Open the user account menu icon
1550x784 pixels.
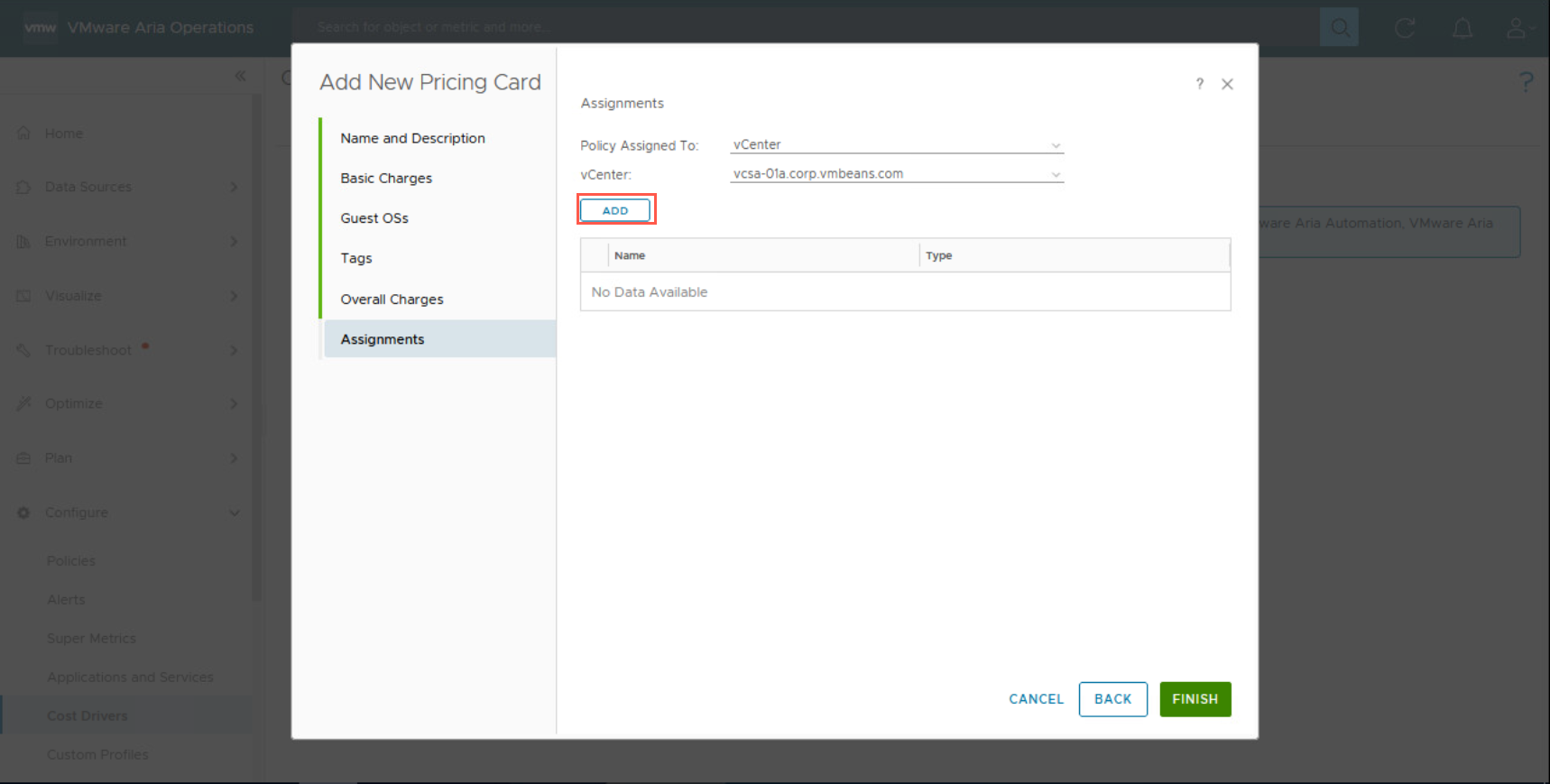(x=1518, y=28)
